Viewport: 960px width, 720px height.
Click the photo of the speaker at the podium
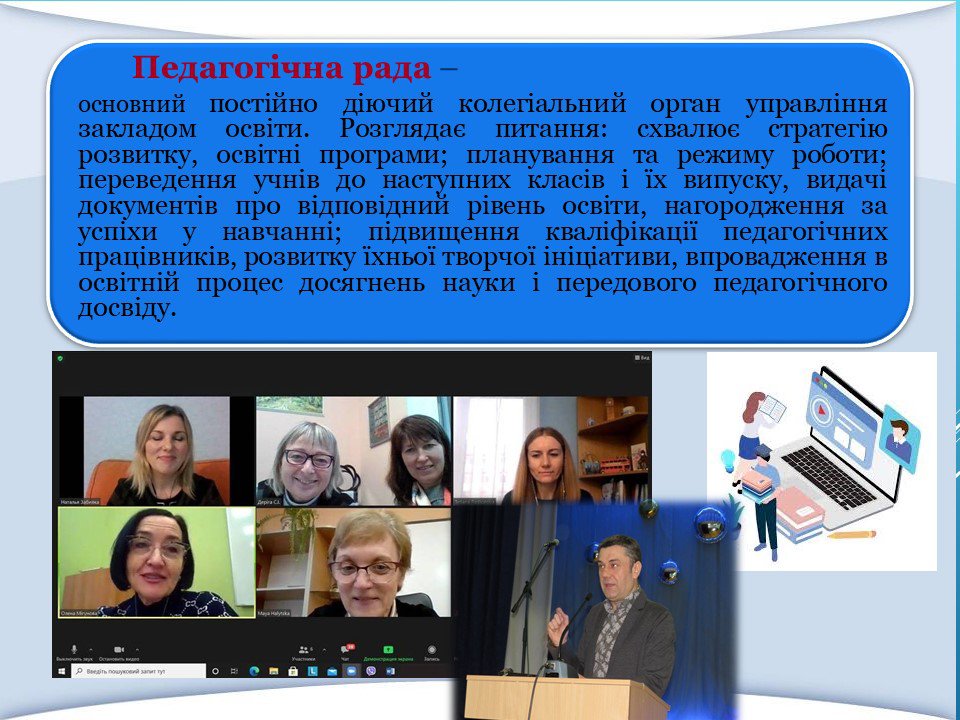click(595, 610)
